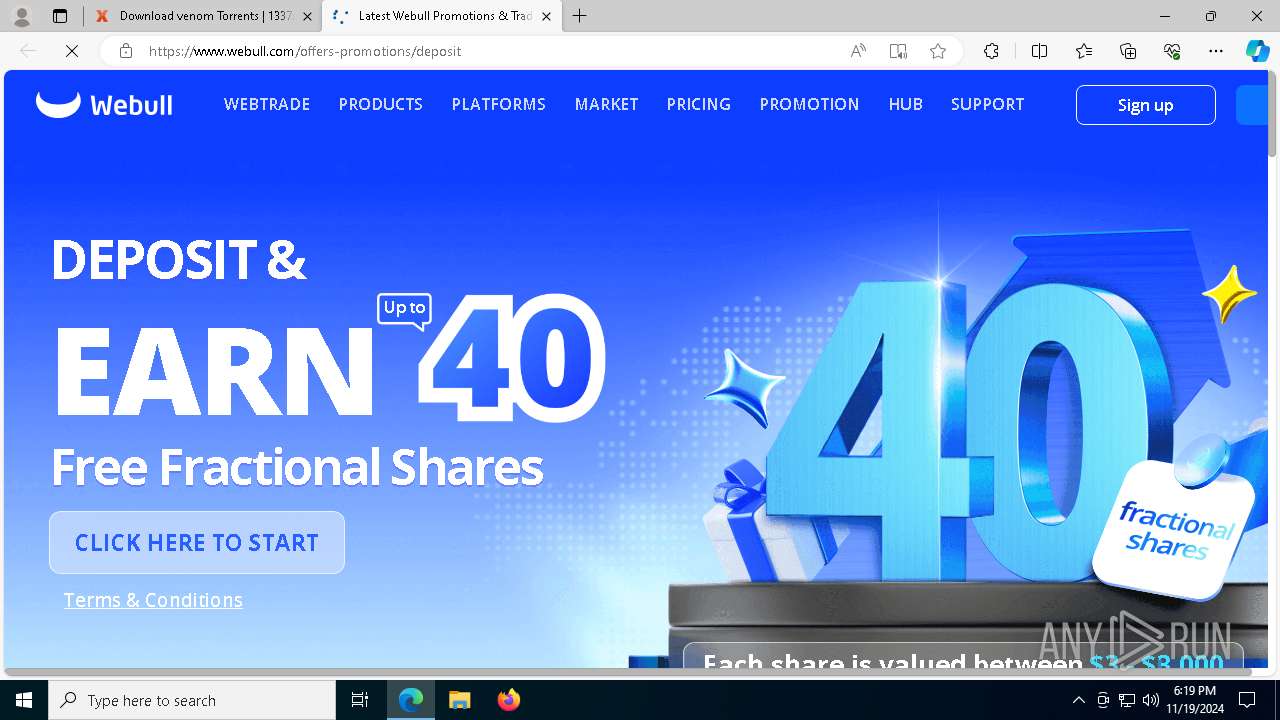Open Edge Settings and more menu

pos(1216,51)
